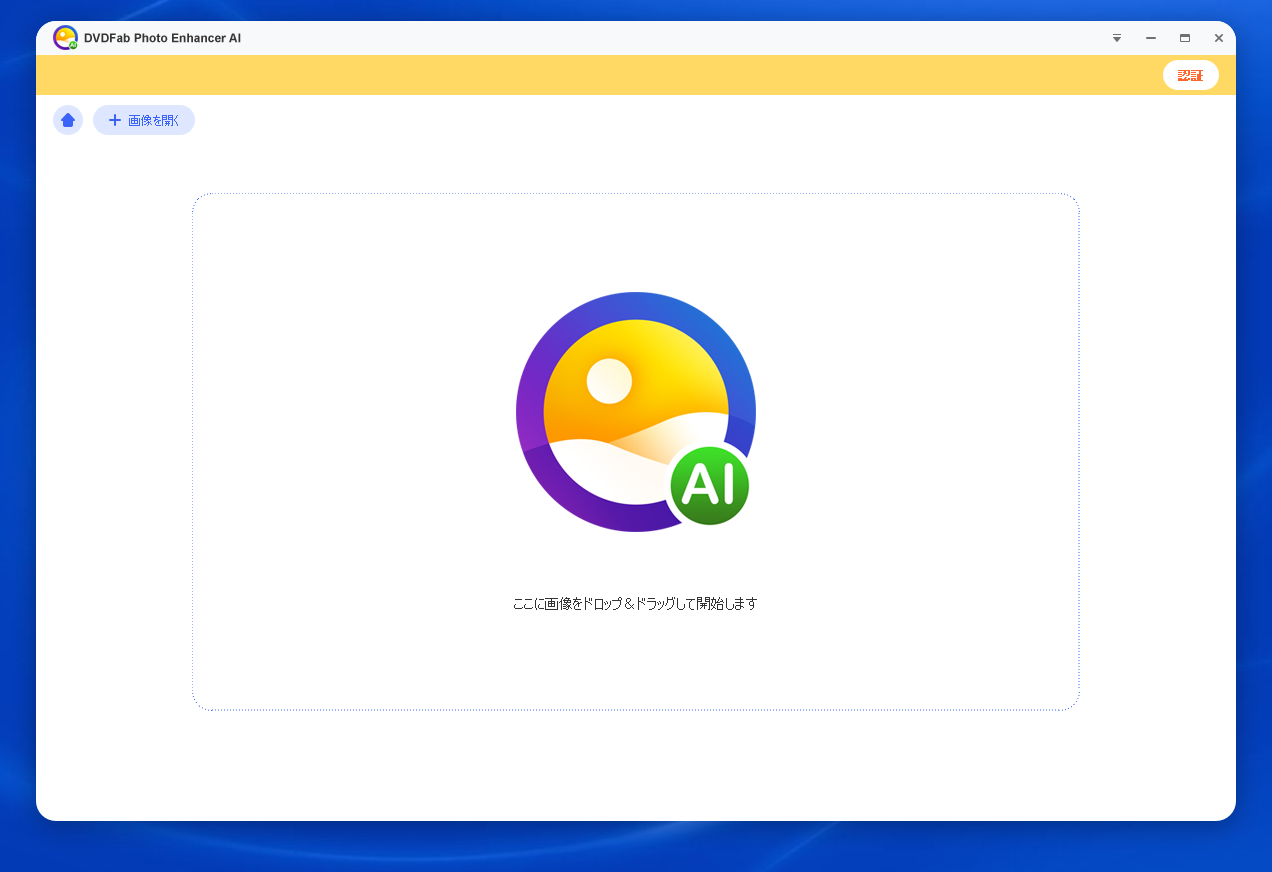Close the Photo Enhancer AI window
This screenshot has width=1272, height=872.
(1219, 38)
